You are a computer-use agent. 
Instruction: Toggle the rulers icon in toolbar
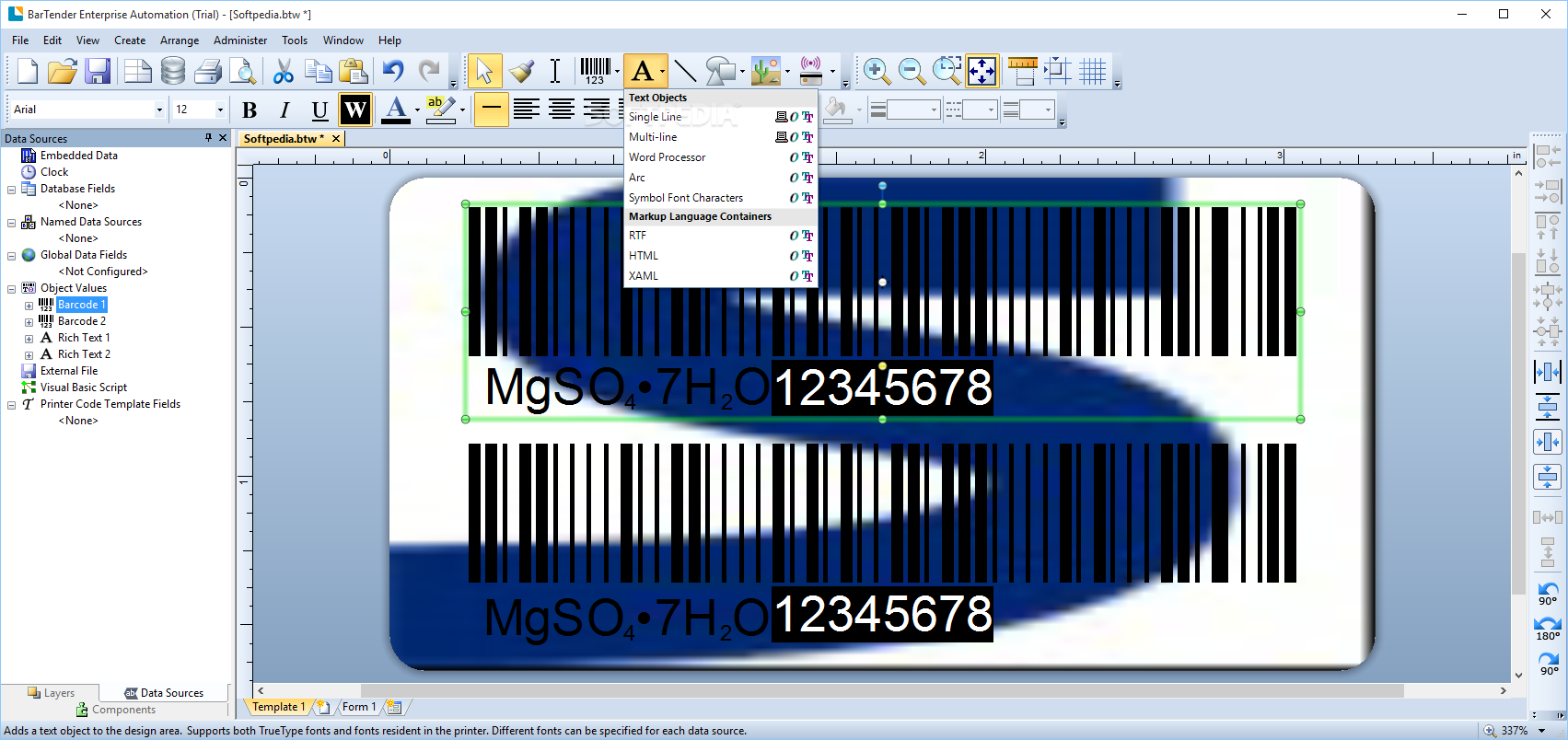point(1023,71)
